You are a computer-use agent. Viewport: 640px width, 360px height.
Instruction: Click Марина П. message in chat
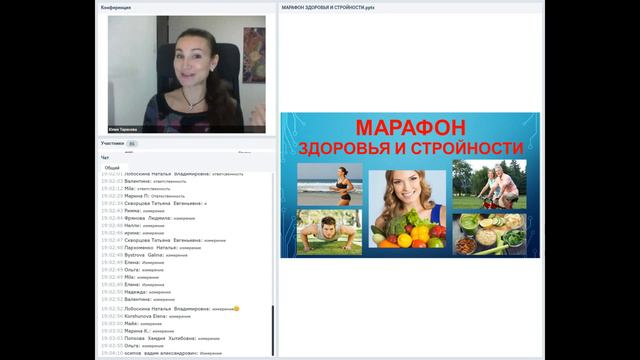coord(143,196)
